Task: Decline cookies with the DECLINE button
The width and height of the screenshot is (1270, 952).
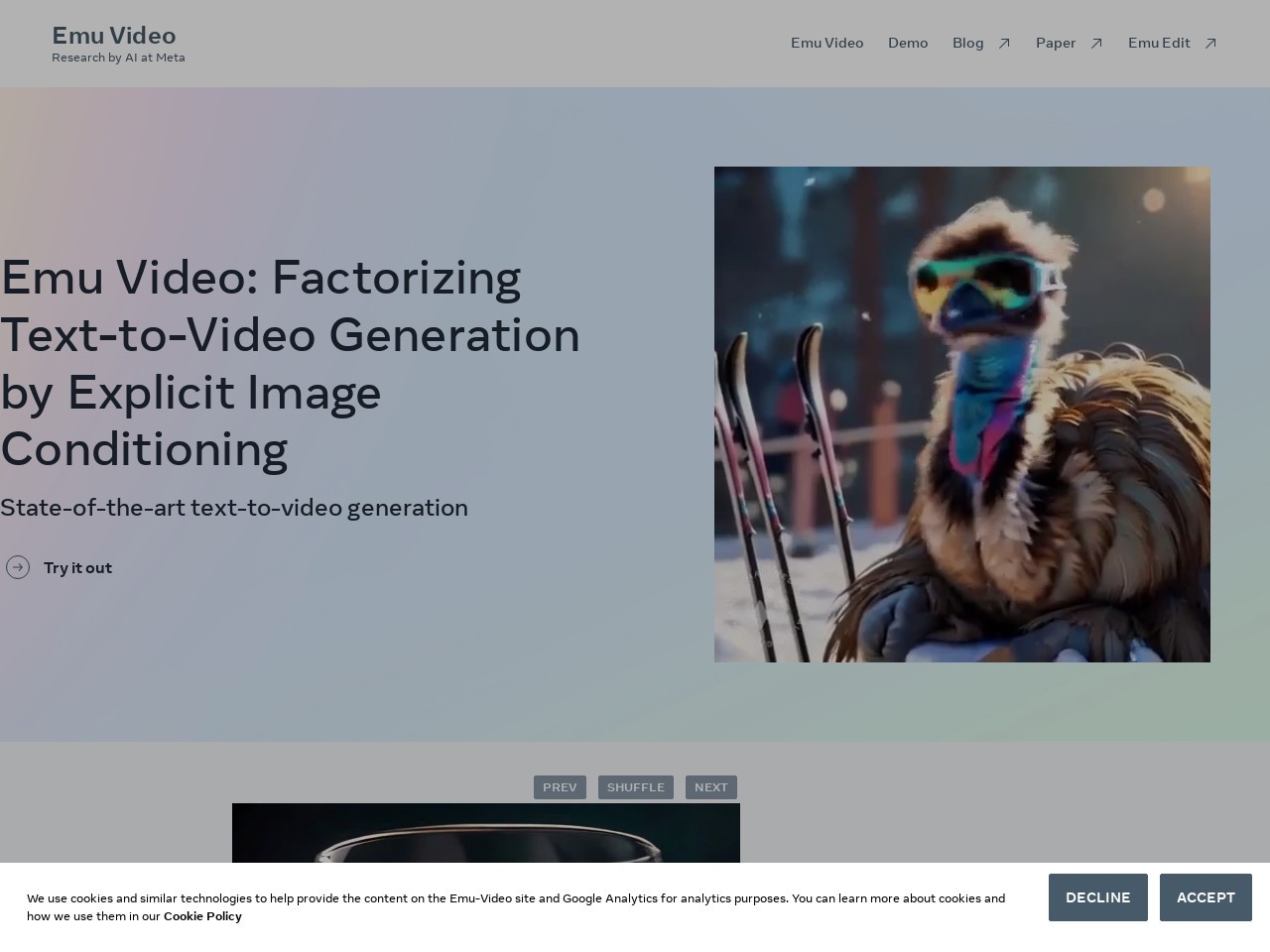Action: click(x=1097, y=897)
